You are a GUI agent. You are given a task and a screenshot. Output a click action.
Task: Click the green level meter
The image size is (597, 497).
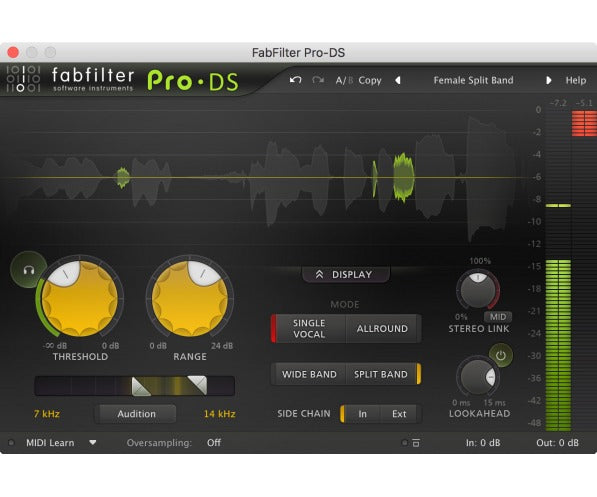[x=558, y=345]
